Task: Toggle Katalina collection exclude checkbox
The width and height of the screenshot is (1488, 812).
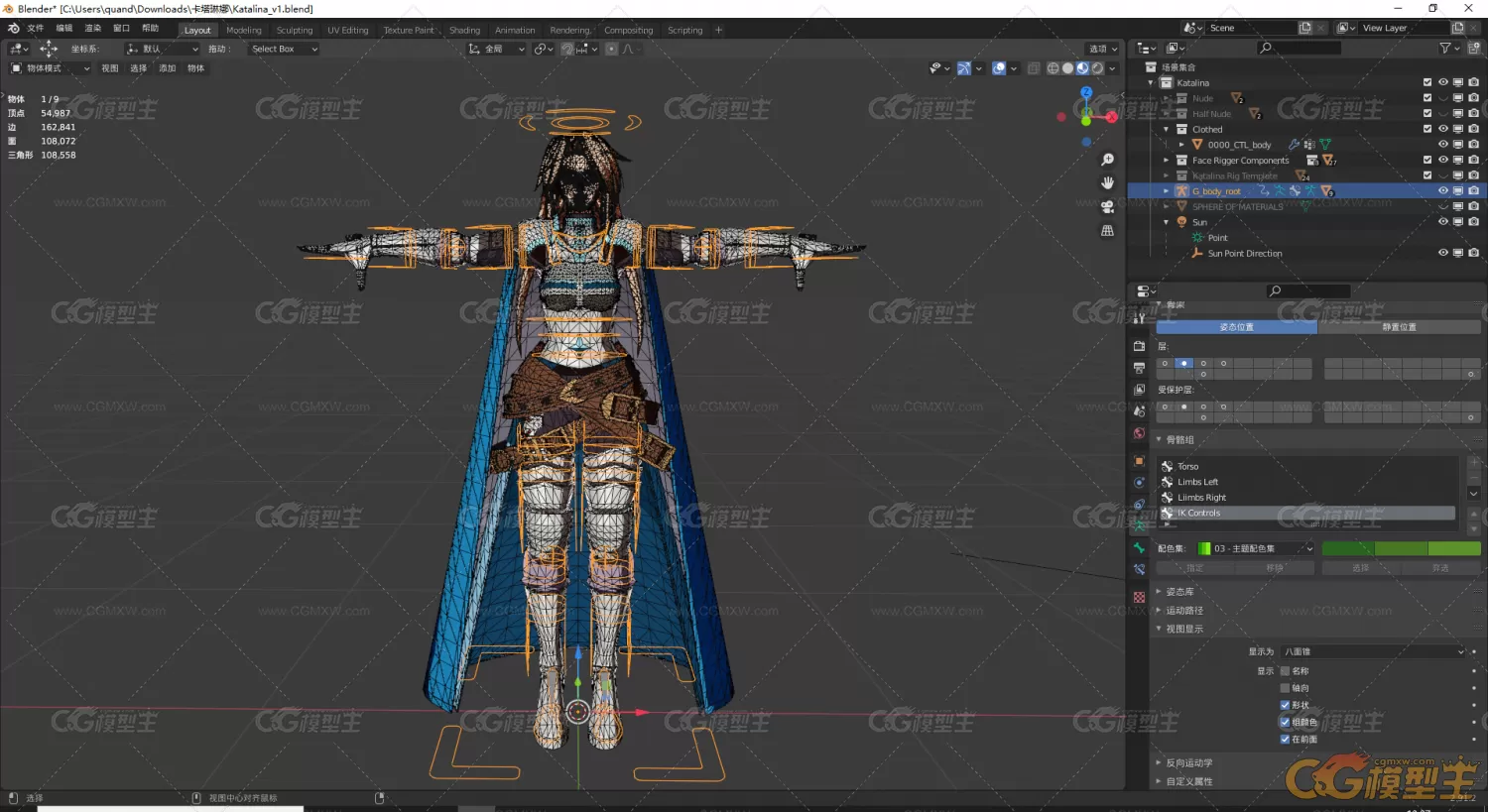Action: click(x=1427, y=82)
